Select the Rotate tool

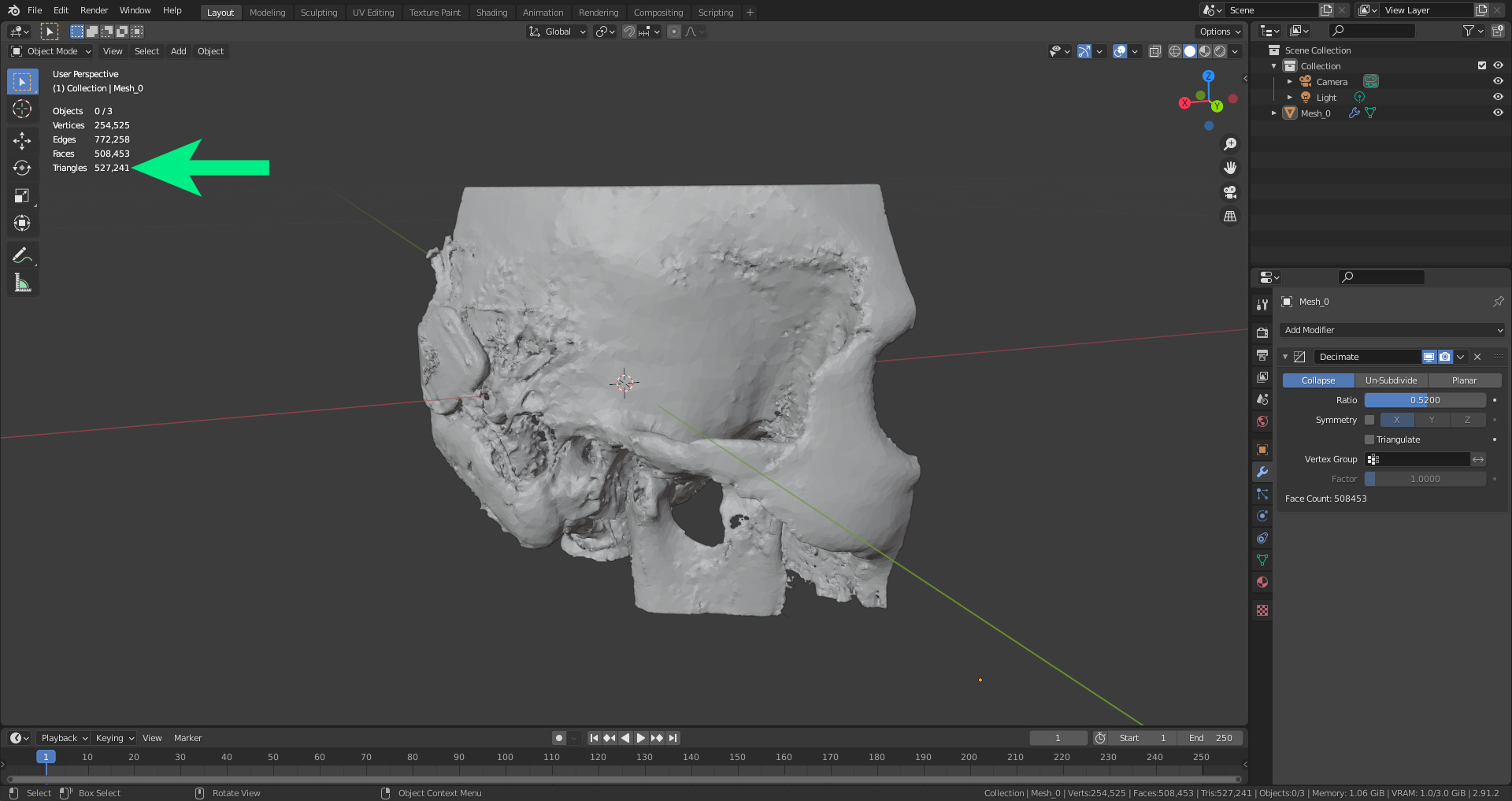click(22, 168)
